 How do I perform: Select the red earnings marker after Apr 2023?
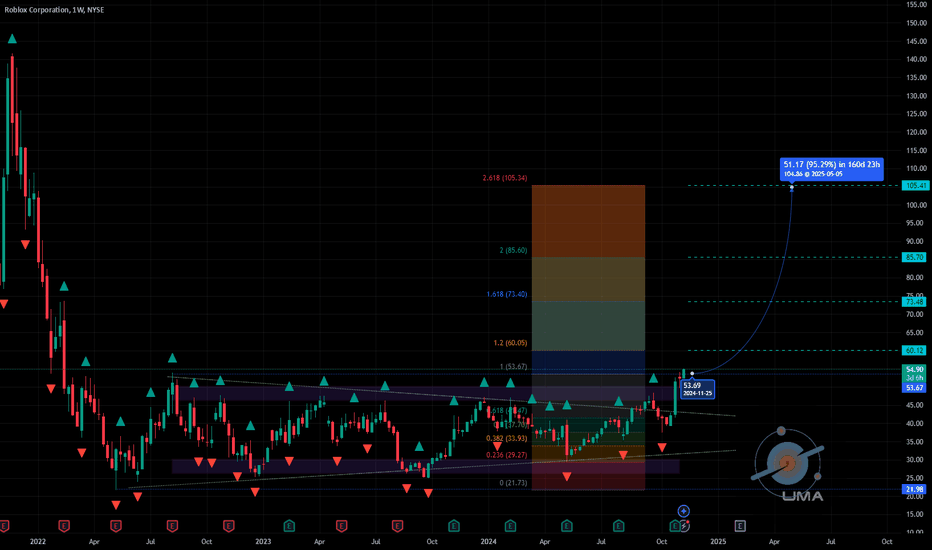341,526
